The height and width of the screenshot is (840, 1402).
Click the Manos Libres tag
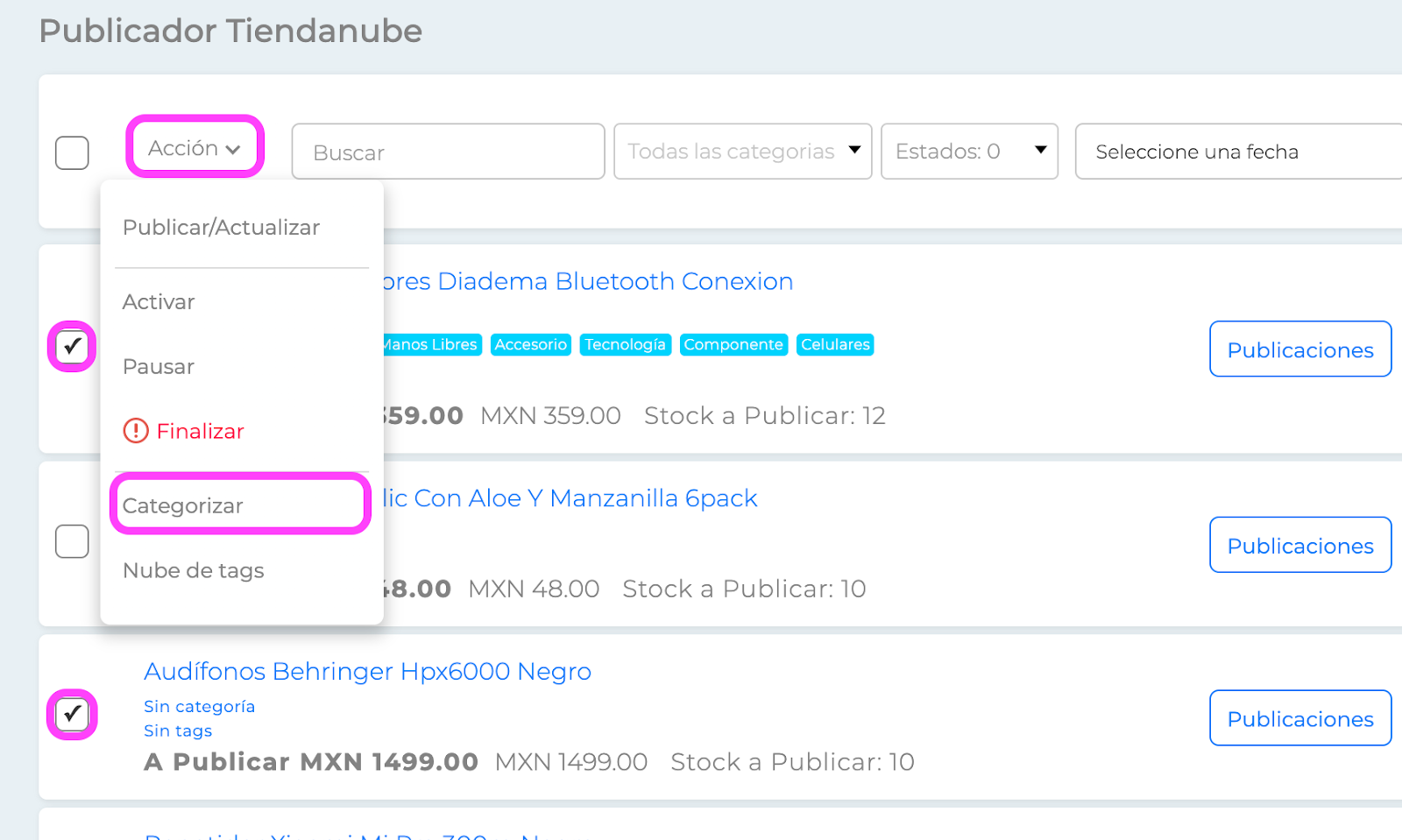(431, 345)
